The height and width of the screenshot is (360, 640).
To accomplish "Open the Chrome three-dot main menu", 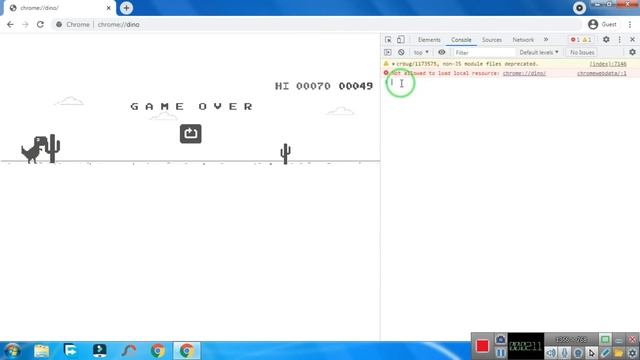I will 630,24.
